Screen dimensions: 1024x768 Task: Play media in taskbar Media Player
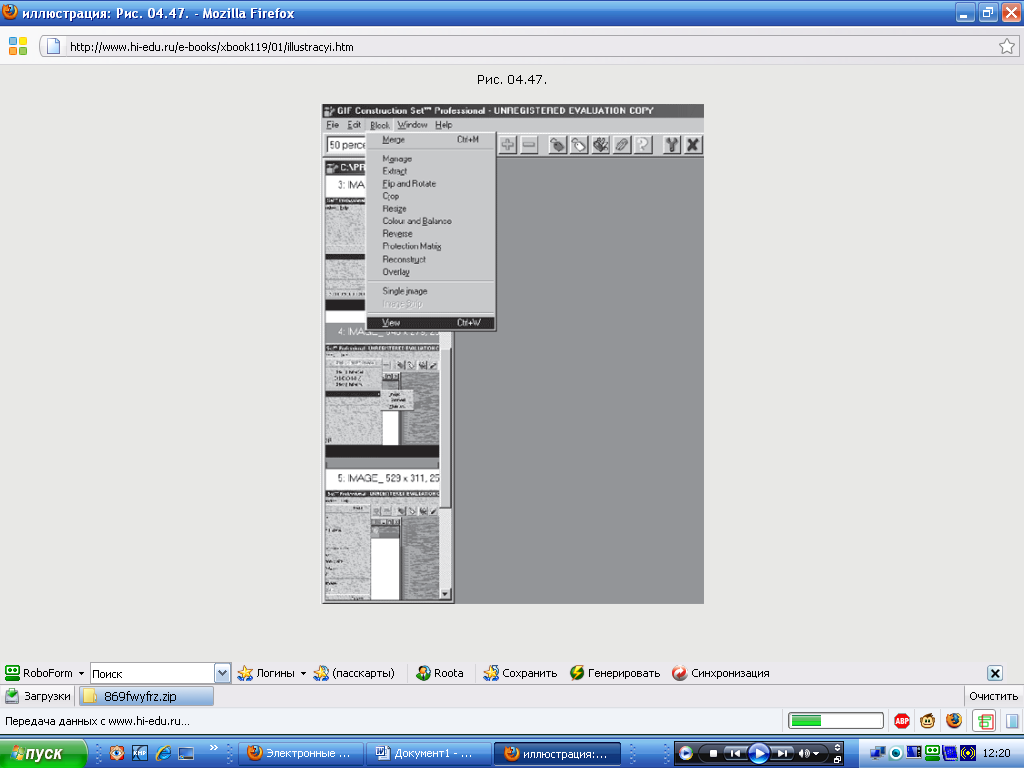coord(759,754)
